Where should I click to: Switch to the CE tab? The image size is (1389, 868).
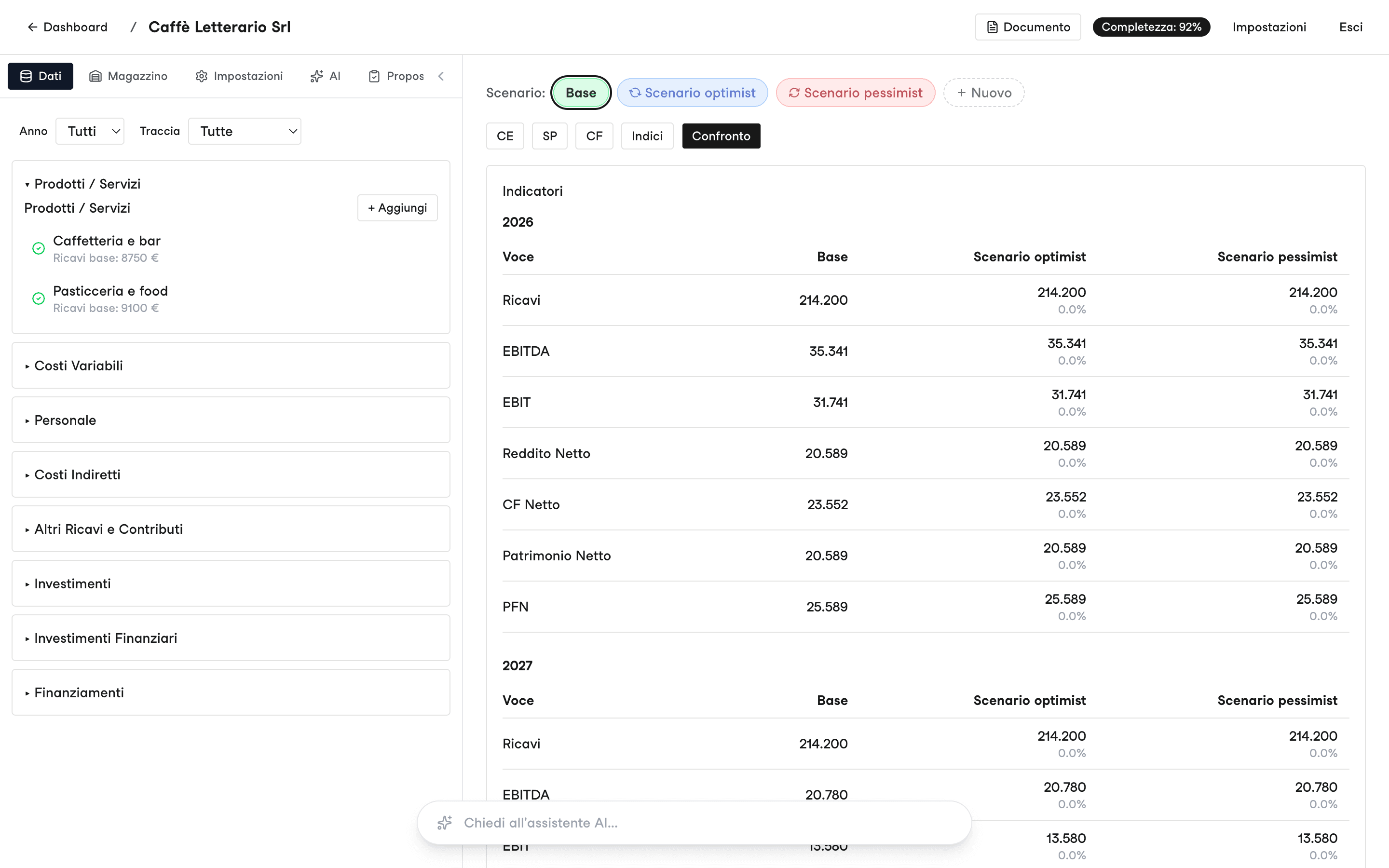pos(505,136)
